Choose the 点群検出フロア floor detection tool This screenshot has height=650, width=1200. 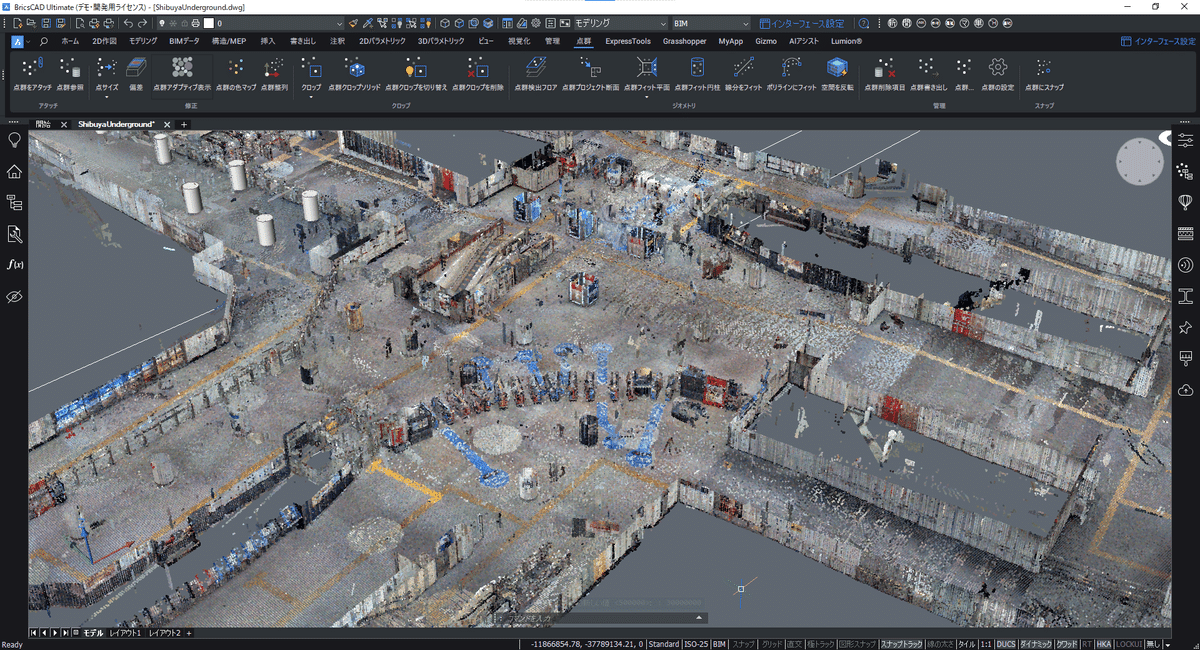point(536,68)
